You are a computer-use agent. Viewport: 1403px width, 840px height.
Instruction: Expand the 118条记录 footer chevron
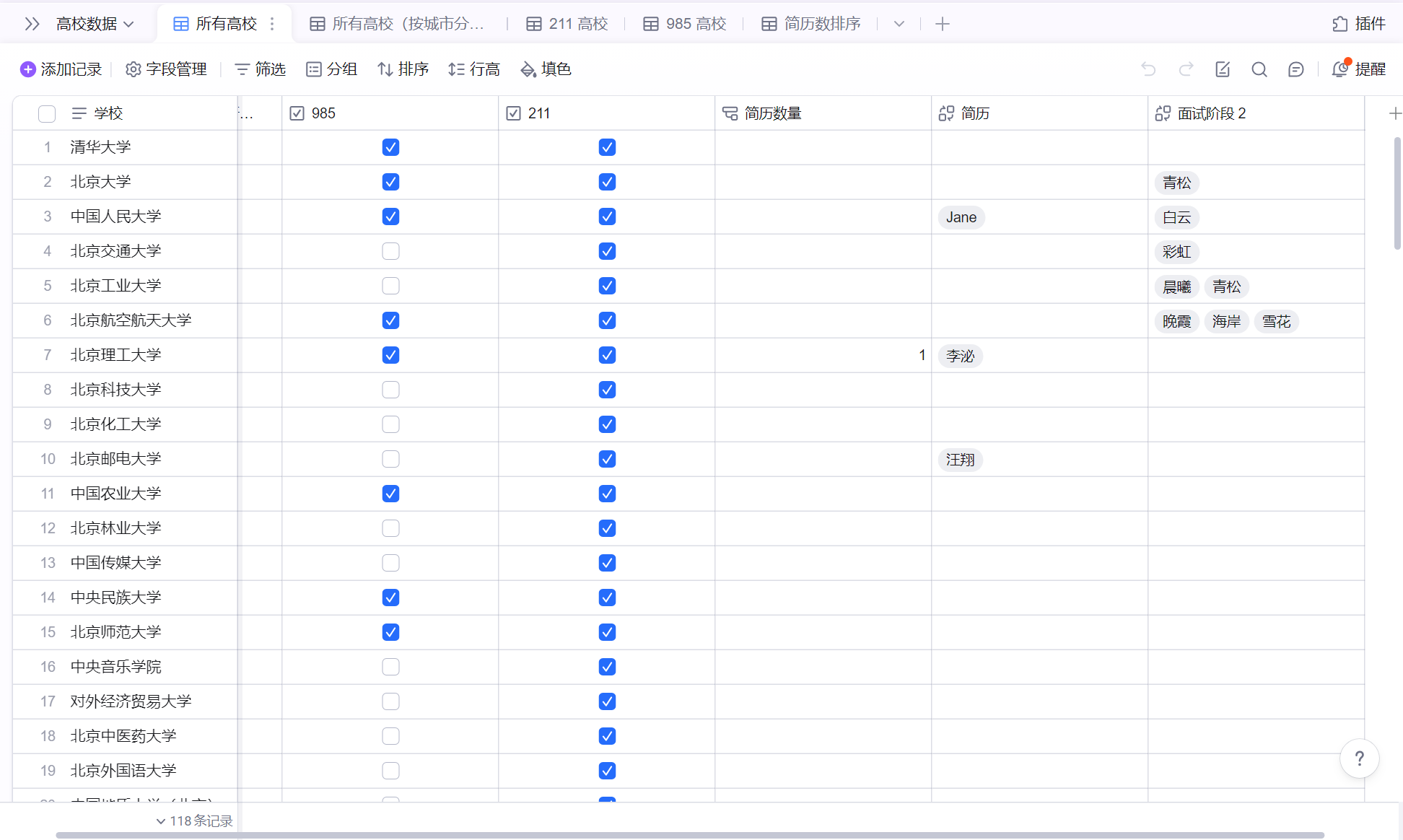tap(161, 821)
